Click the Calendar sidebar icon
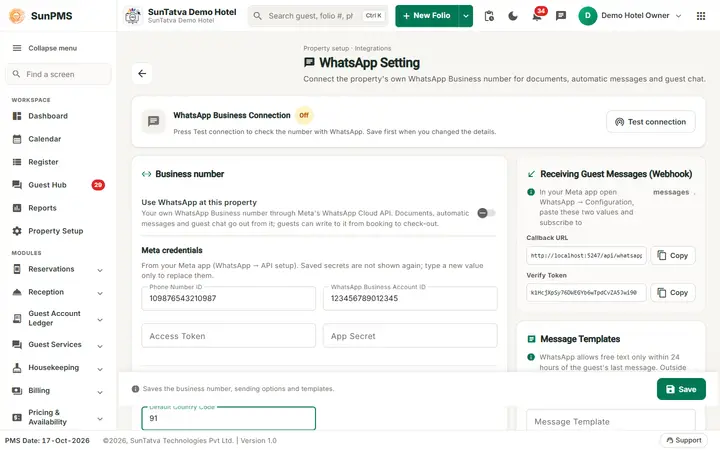This screenshot has width=720, height=450. [17, 139]
